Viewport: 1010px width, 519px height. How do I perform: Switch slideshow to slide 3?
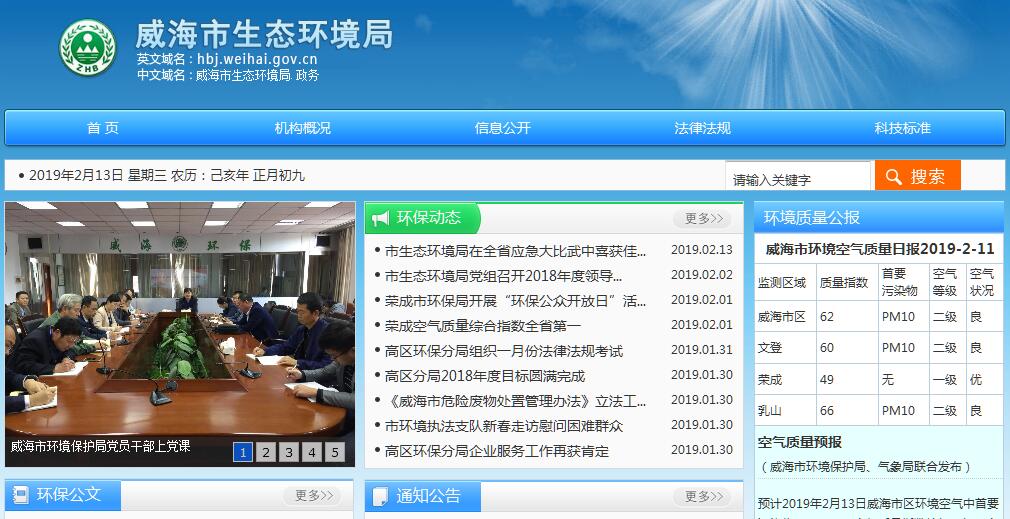(289, 453)
